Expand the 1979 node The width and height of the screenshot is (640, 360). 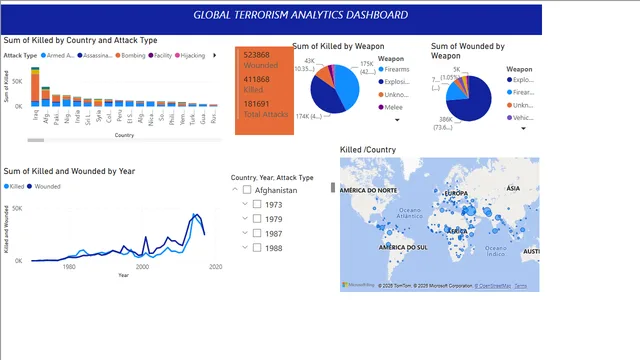[x=245, y=218]
